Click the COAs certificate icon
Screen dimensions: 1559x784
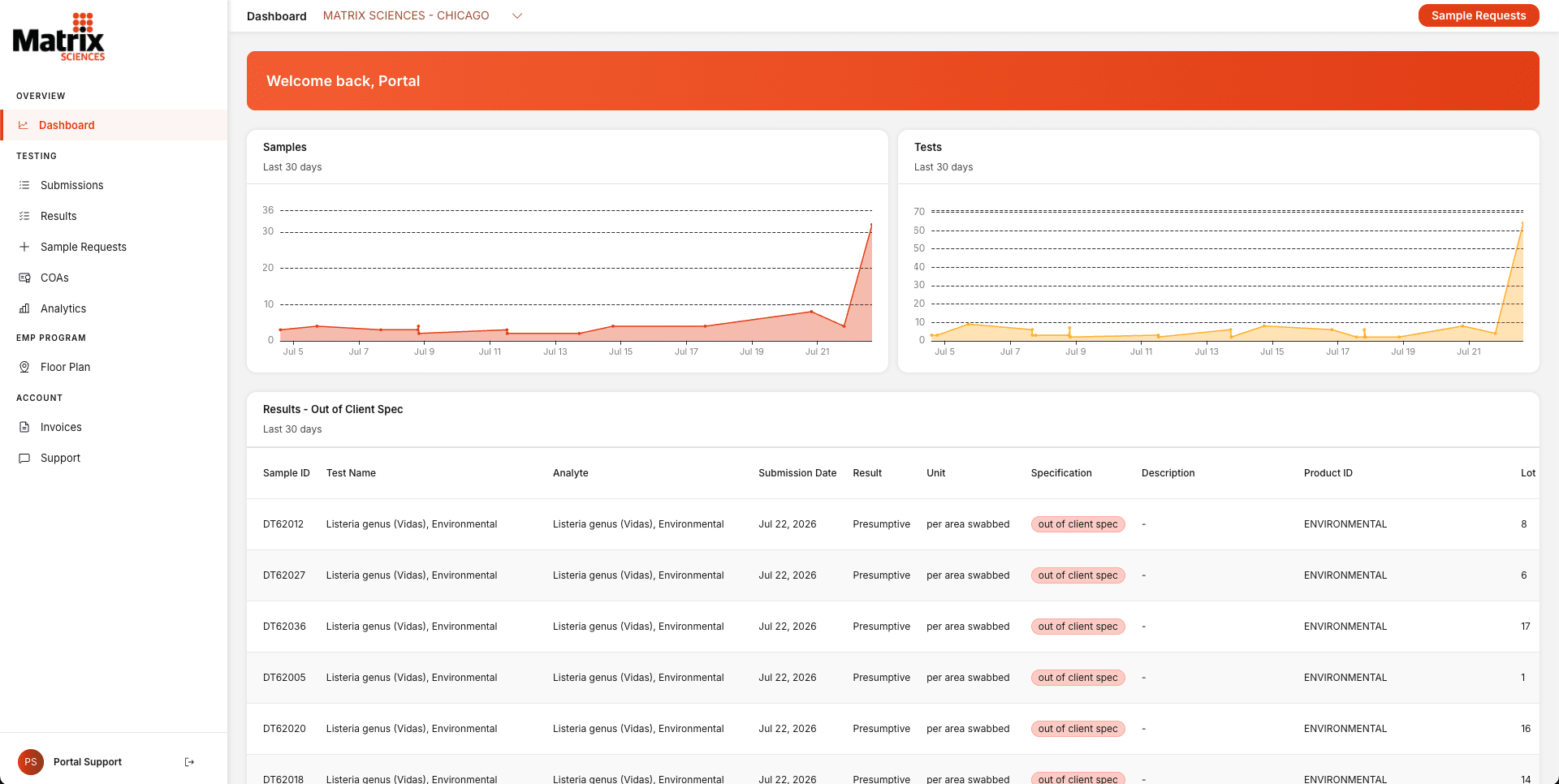tap(24, 278)
